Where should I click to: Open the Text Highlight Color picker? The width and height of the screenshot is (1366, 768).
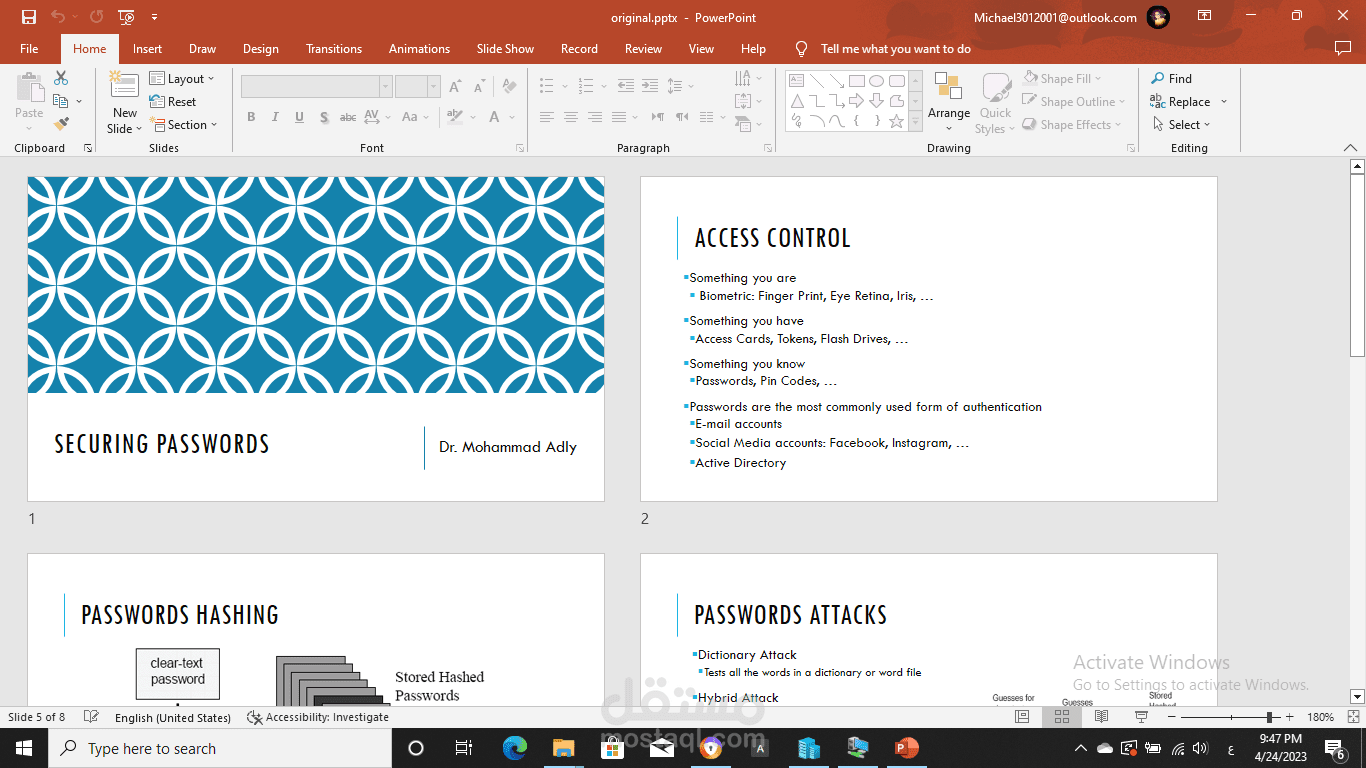pyautogui.click(x=454, y=117)
